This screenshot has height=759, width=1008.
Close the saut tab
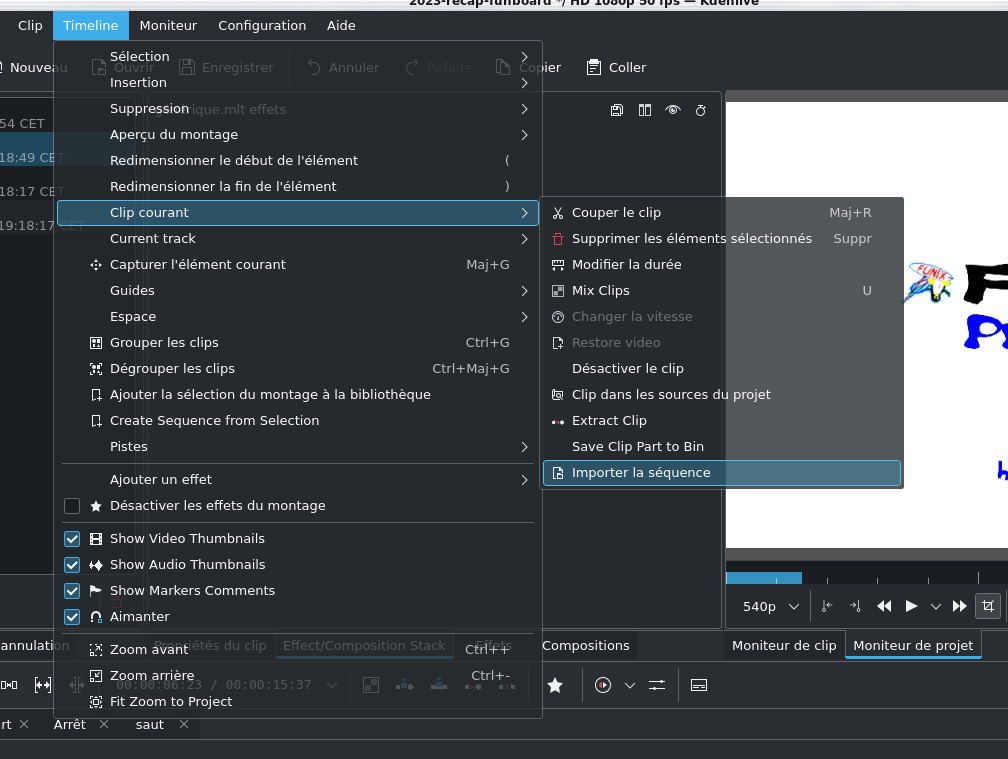pyautogui.click(x=184, y=724)
